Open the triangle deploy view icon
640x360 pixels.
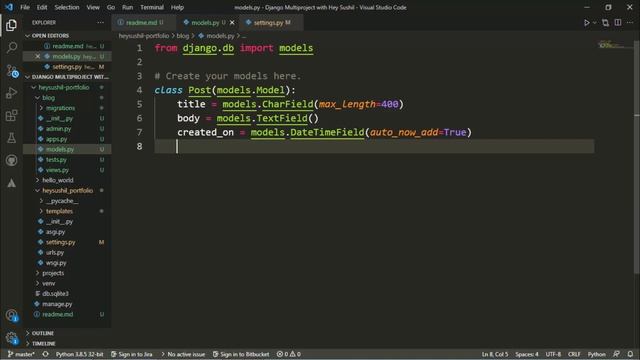[11, 183]
